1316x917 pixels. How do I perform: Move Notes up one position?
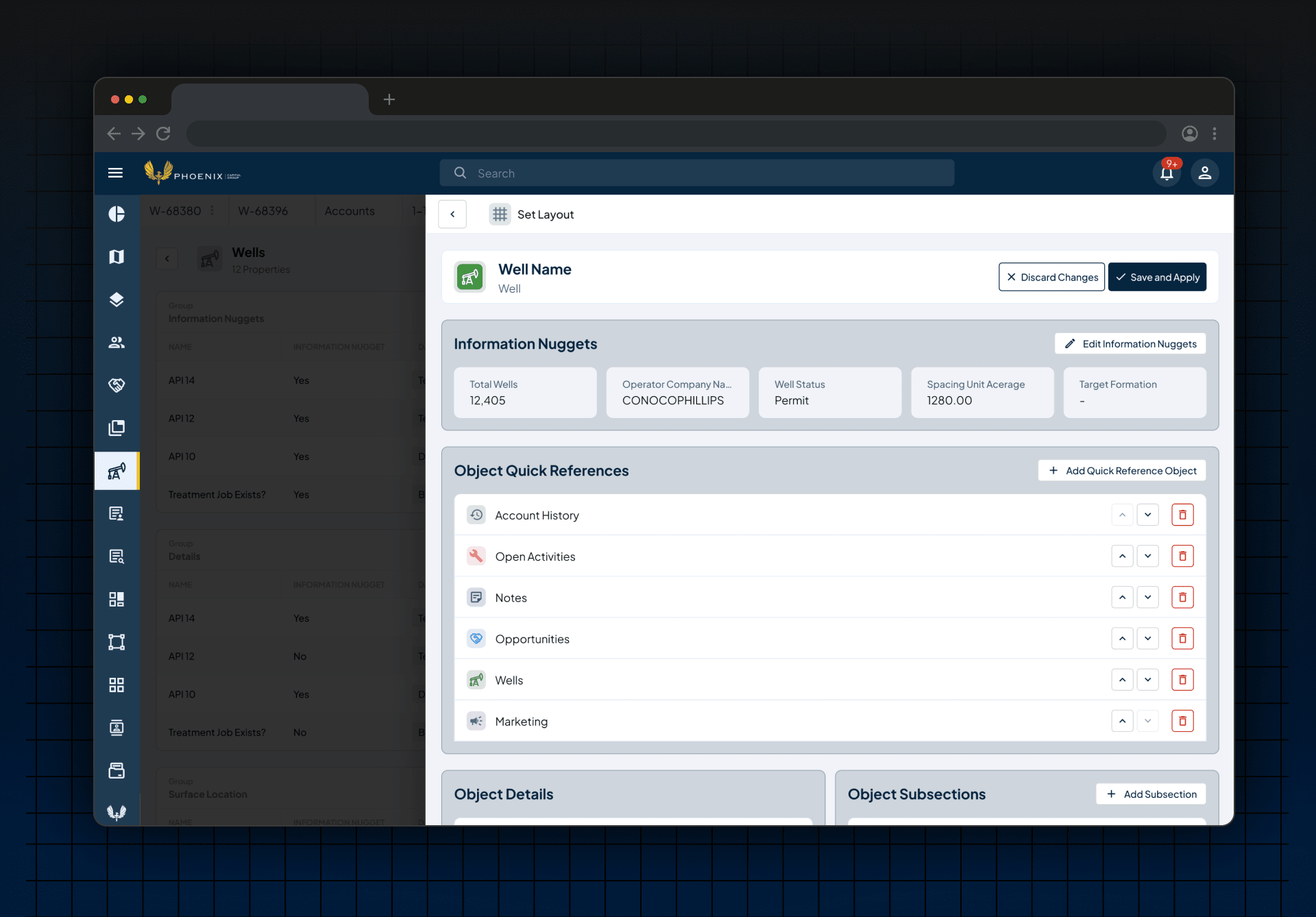coord(1122,597)
